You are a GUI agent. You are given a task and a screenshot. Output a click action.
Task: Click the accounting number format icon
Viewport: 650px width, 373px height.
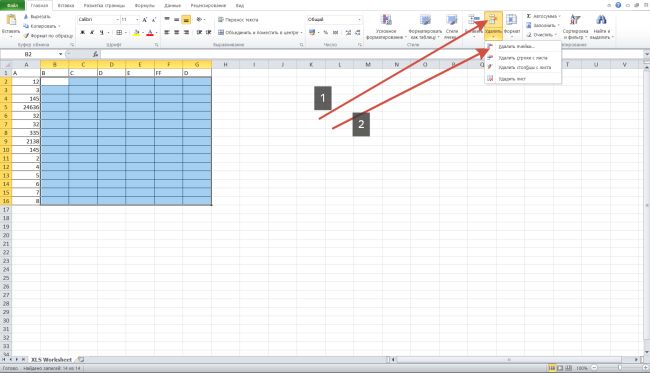(x=312, y=32)
